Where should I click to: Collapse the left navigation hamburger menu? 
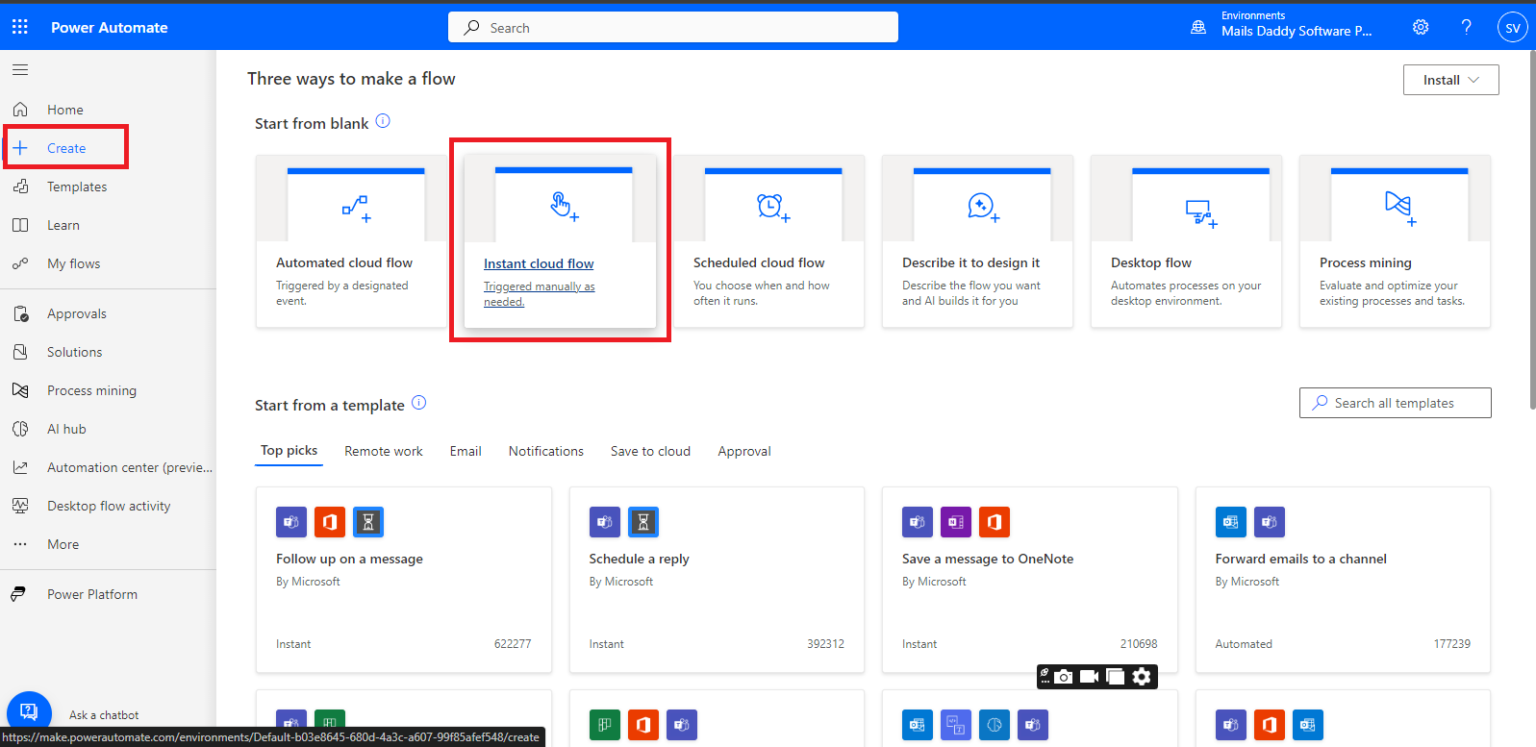point(20,70)
